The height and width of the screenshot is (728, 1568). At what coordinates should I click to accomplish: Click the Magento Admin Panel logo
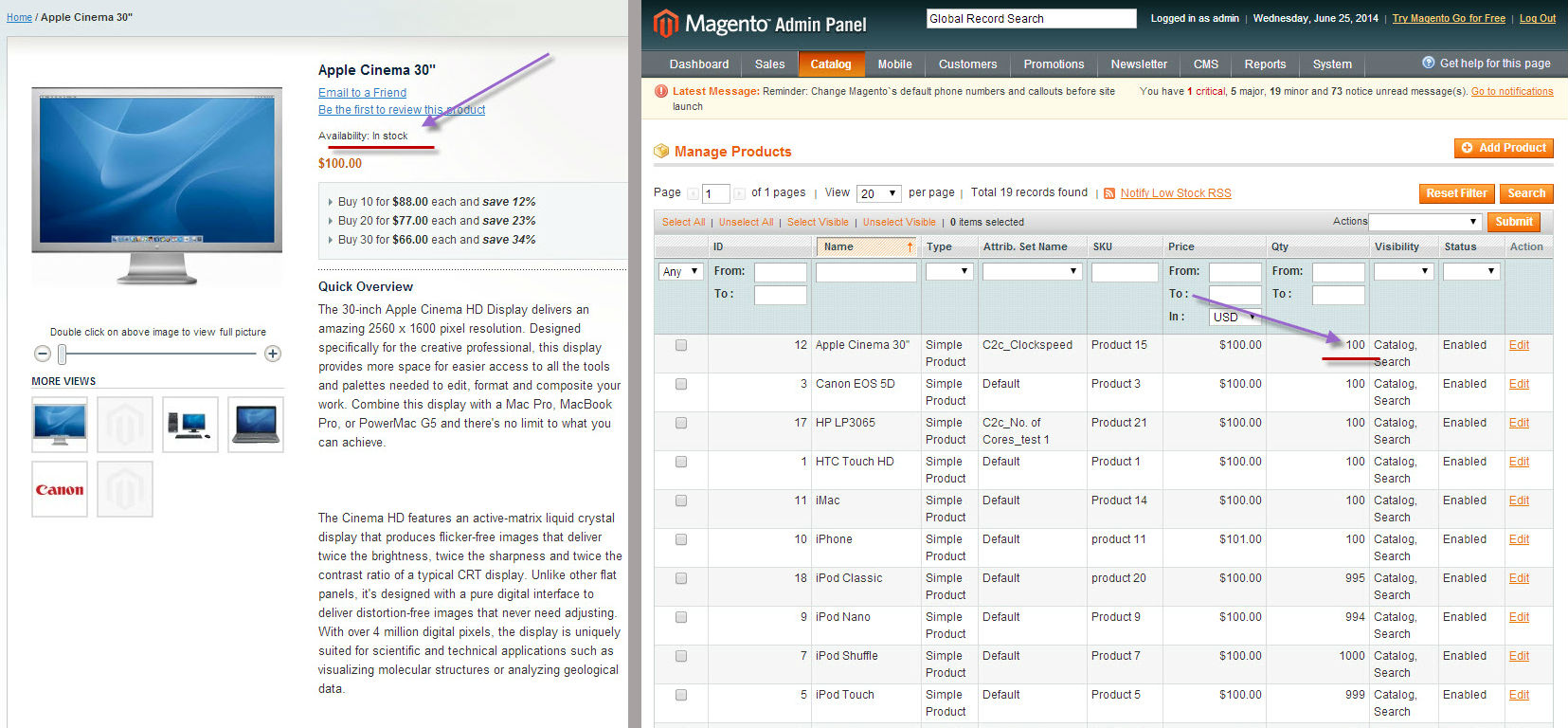[x=760, y=24]
